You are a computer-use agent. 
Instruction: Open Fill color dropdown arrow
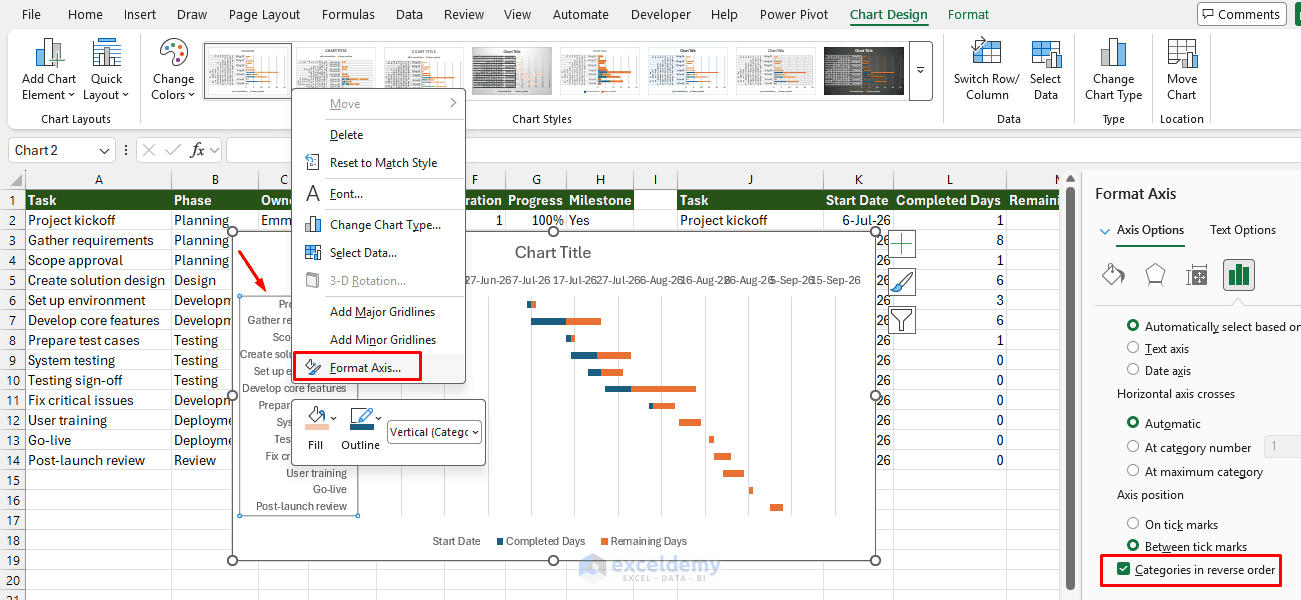[x=334, y=418]
